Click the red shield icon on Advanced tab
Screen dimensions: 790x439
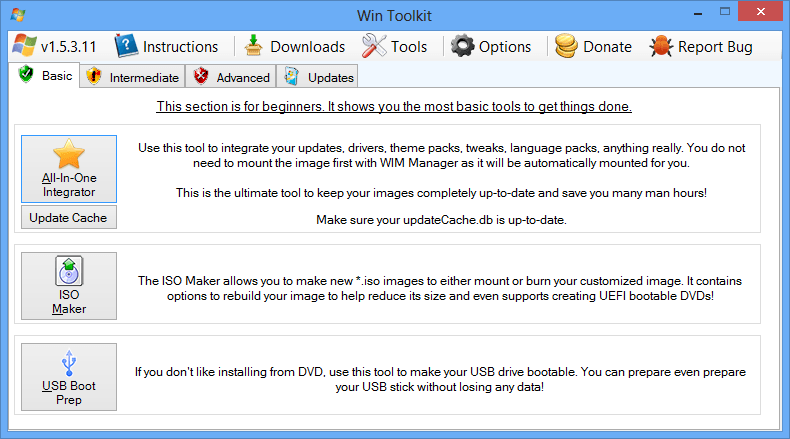[x=201, y=76]
